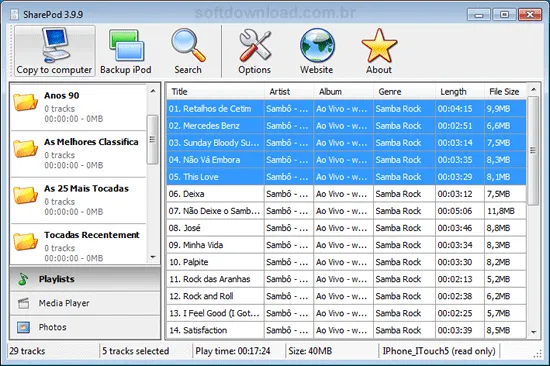Select track 12. Rock and Roll
Viewport: 550px width, 366px height.
[346, 296]
